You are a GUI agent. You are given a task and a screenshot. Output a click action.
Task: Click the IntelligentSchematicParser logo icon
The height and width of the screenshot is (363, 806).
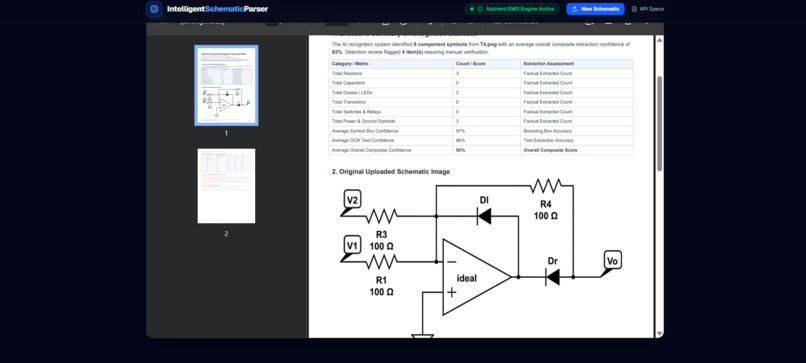pyautogui.click(x=154, y=9)
